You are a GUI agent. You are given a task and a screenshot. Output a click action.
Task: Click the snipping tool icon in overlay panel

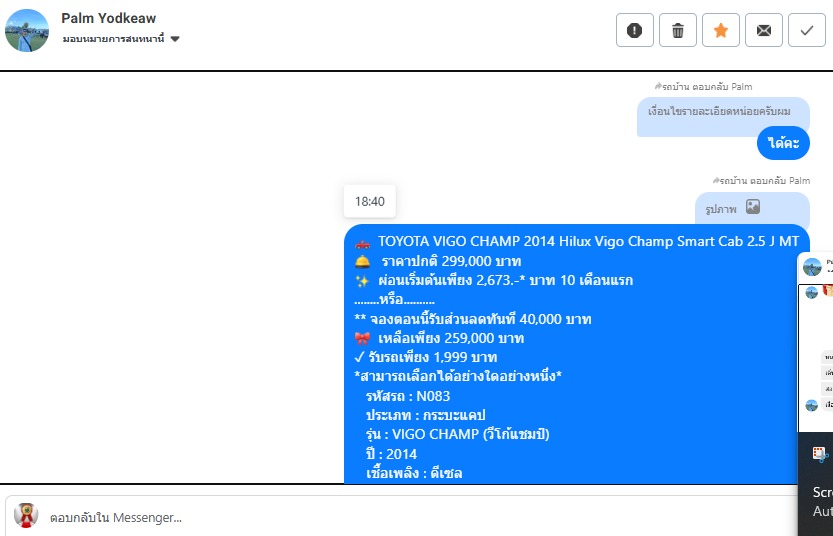(x=820, y=454)
